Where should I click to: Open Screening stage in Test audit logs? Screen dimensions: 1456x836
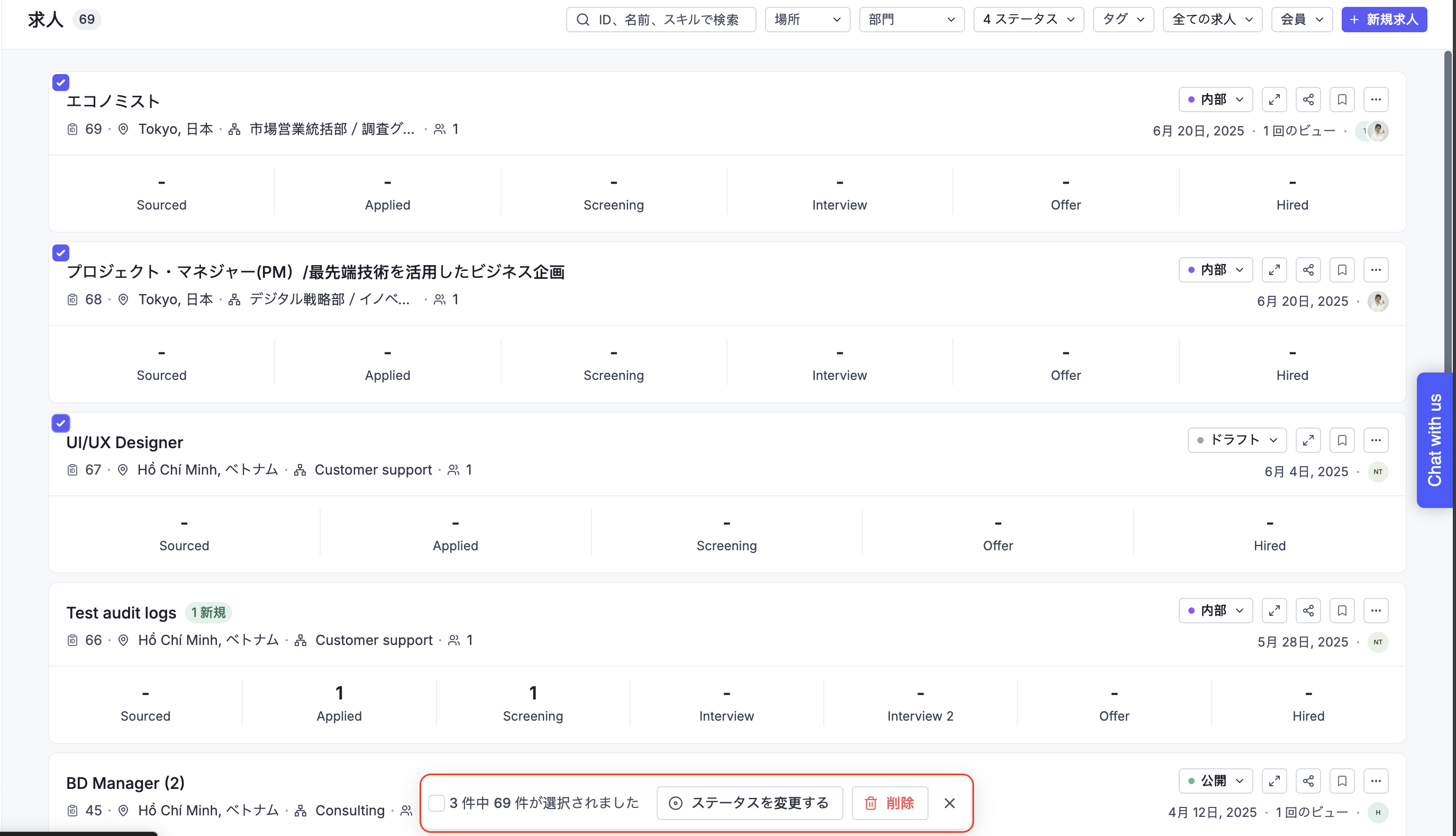(533, 703)
